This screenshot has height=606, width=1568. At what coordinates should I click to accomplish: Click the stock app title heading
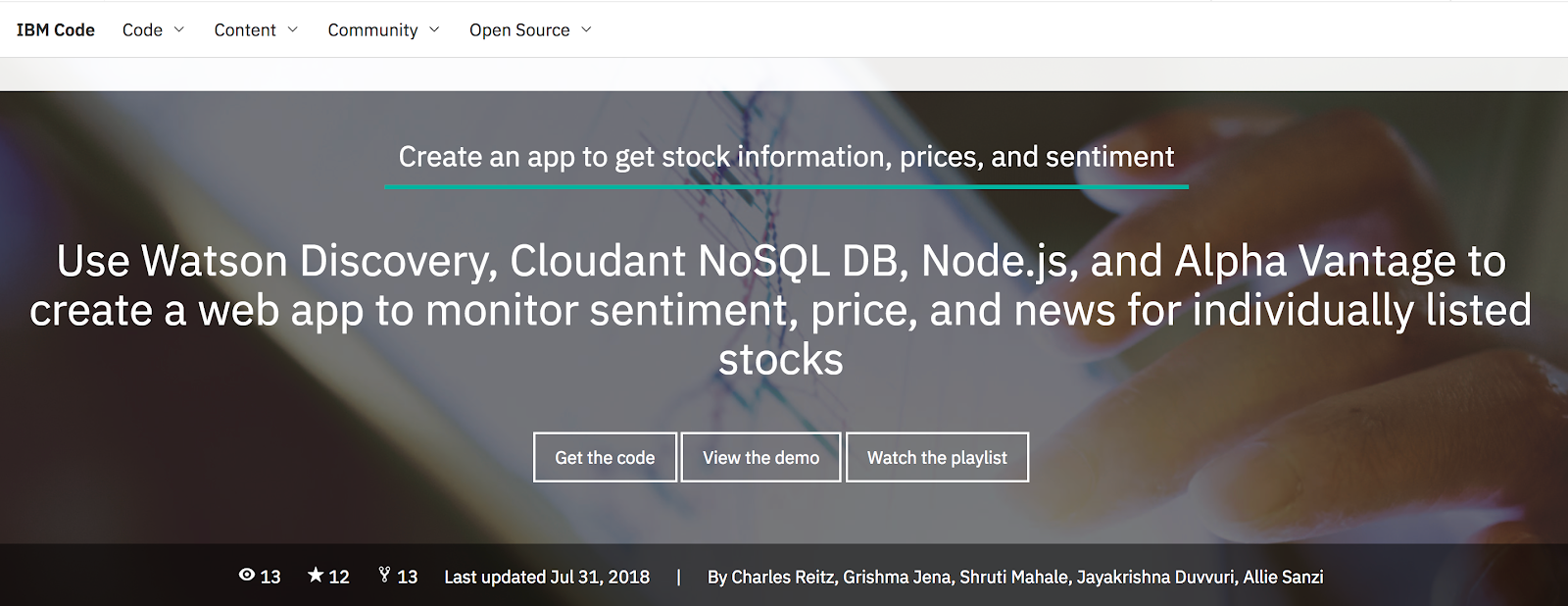coord(786,157)
